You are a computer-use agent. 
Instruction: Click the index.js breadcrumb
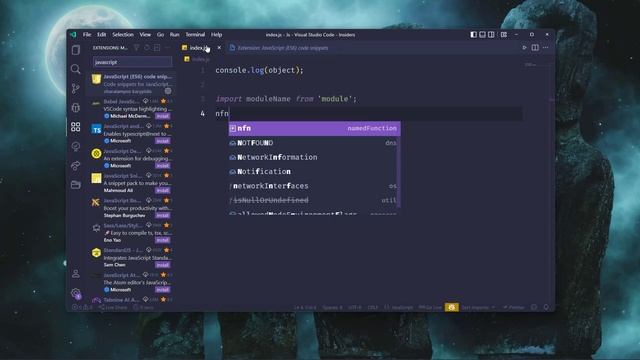click(198, 59)
